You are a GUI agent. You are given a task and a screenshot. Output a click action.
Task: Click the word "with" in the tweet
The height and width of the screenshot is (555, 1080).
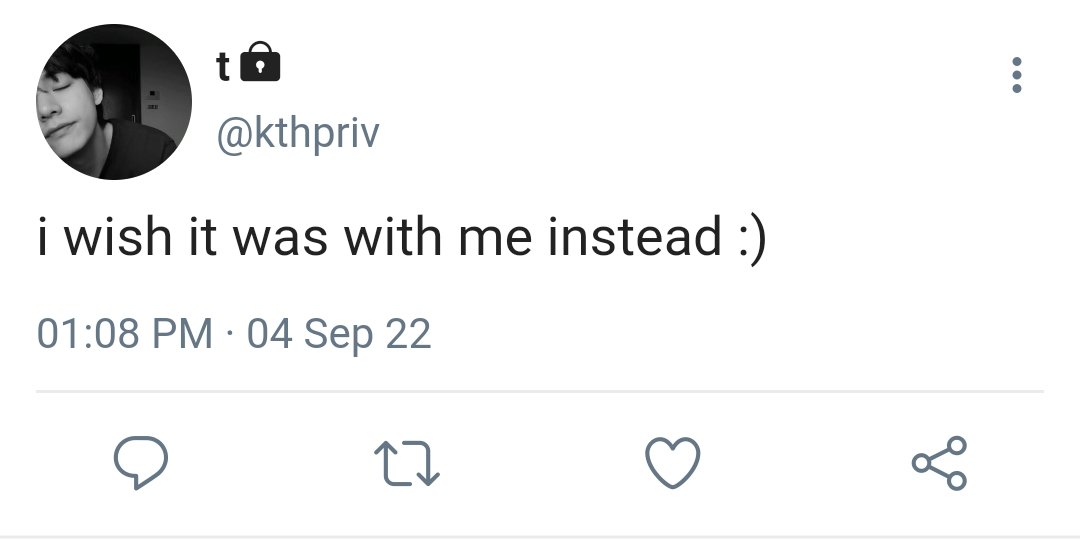(393, 236)
